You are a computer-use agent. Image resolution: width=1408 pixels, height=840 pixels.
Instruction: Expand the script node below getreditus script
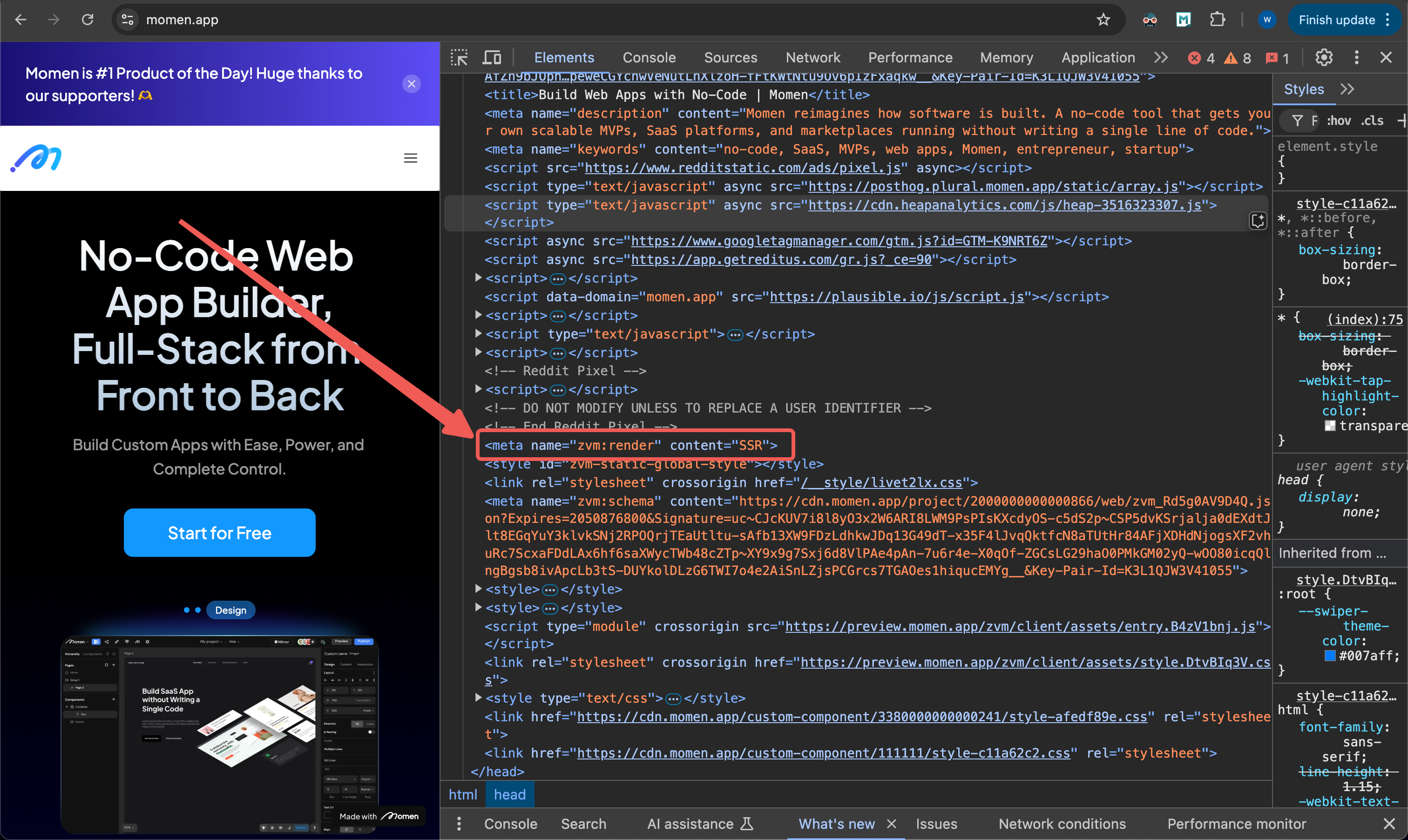pyautogui.click(x=478, y=278)
